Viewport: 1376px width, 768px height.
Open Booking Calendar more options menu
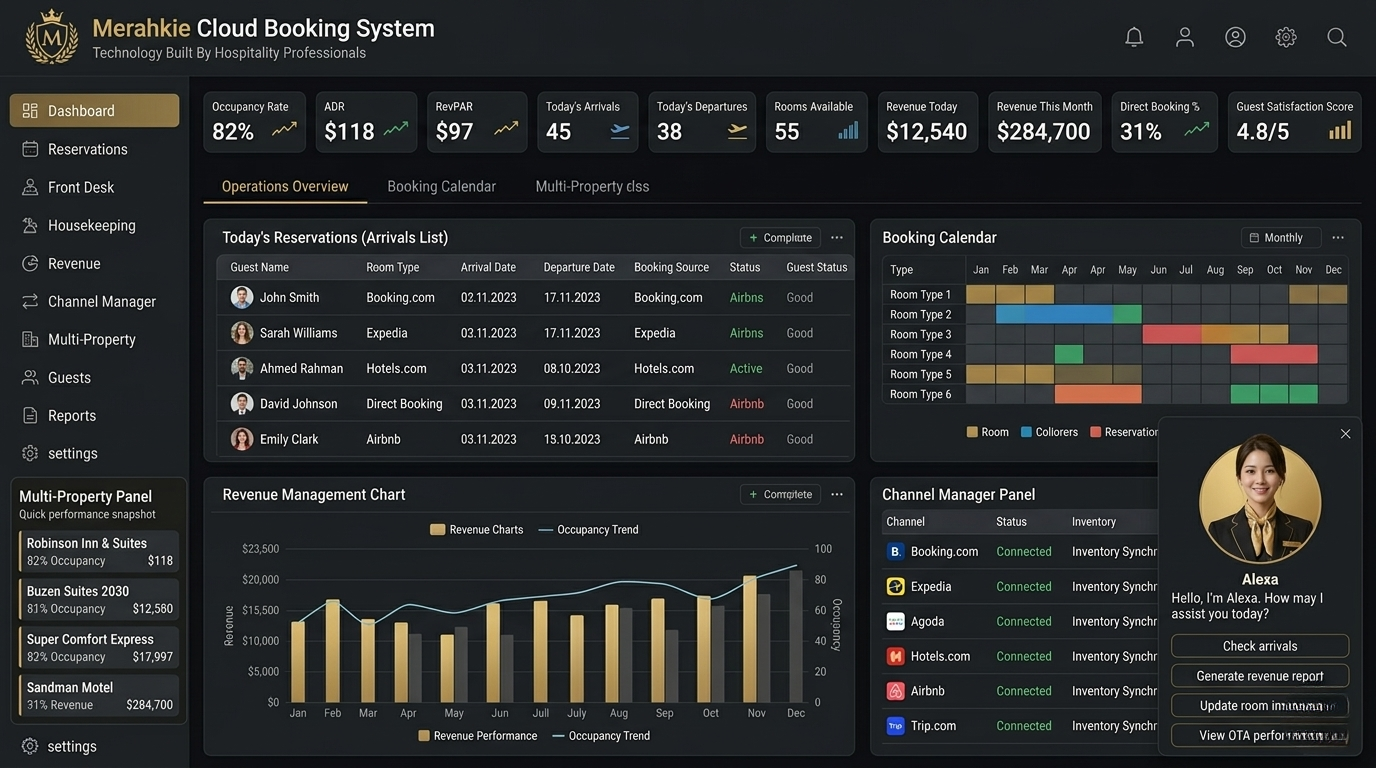click(1338, 237)
